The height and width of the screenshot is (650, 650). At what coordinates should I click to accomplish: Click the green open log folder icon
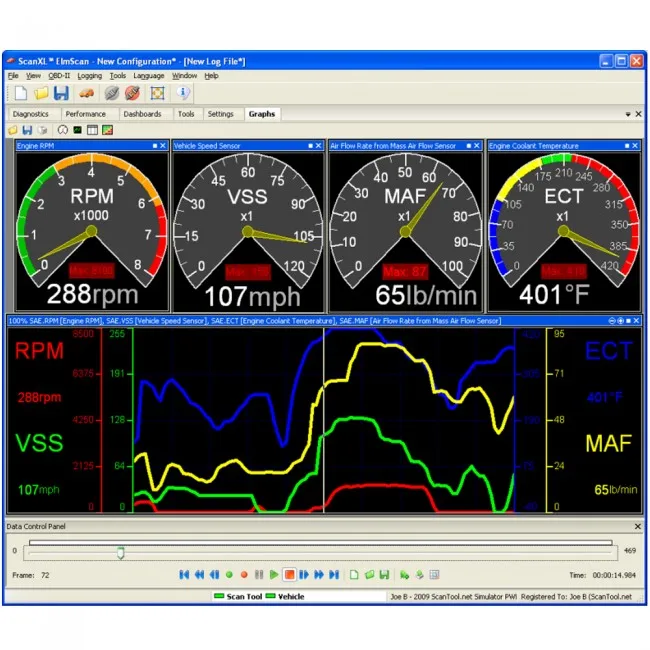click(369, 575)
